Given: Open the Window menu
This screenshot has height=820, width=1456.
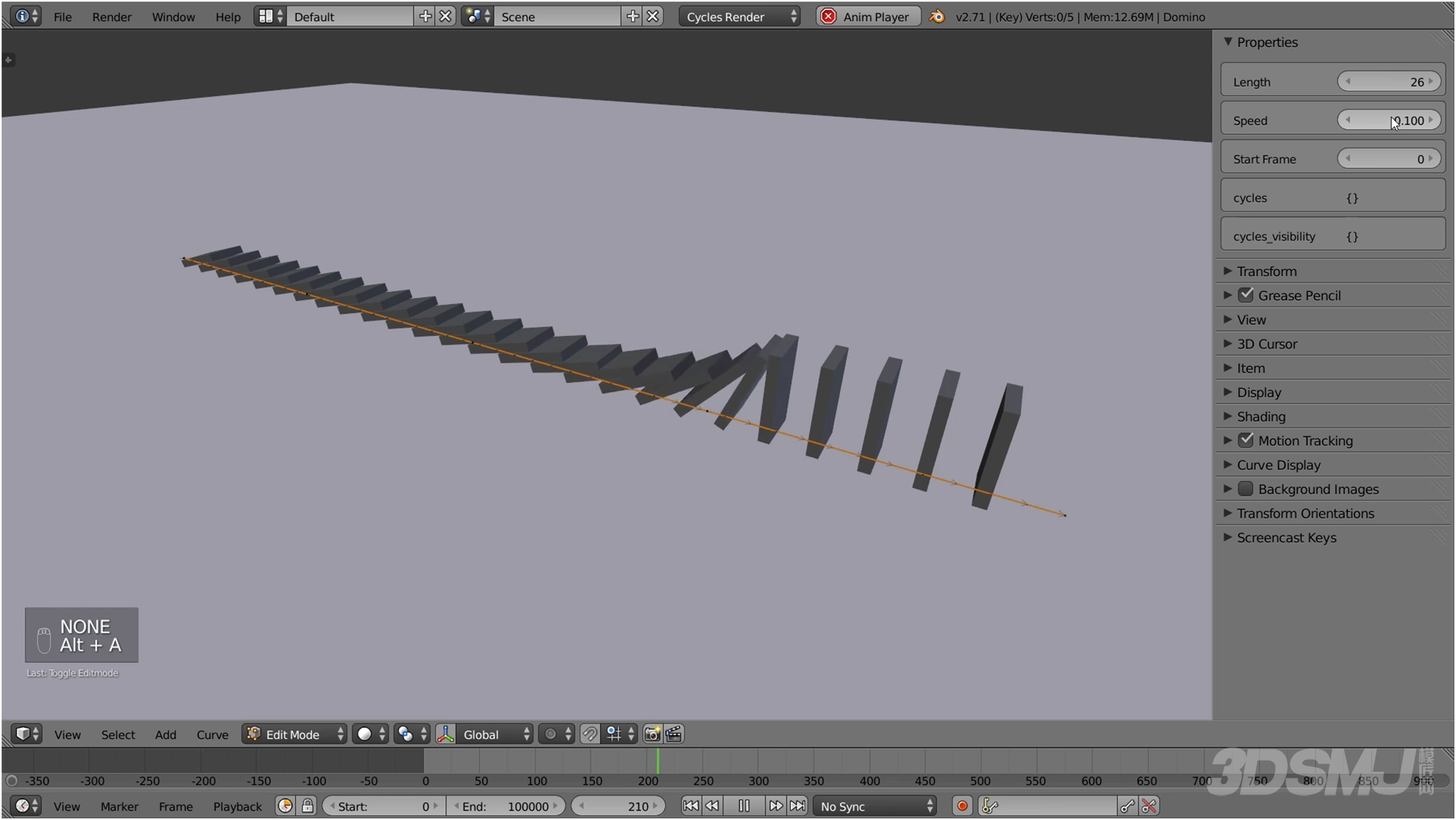Looking at the screenshot, I should click(x=173, y=17).
